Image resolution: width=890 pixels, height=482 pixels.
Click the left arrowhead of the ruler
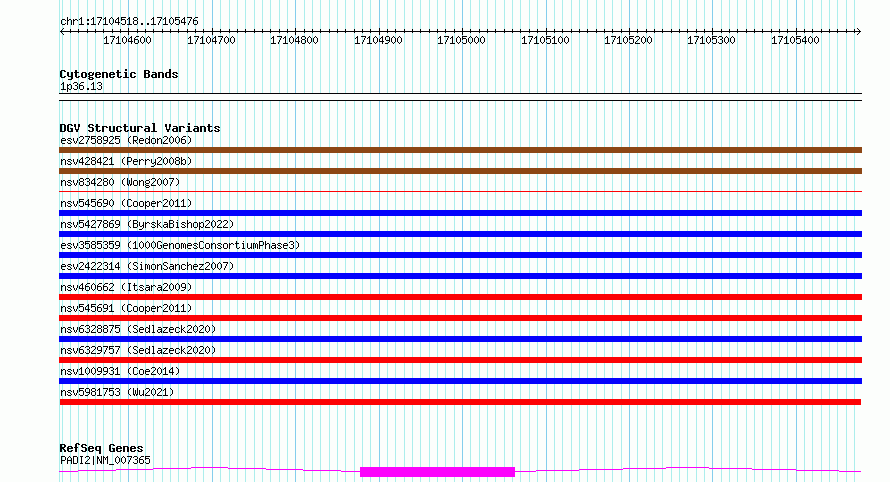pyautogui.click(x=62, y=32)
